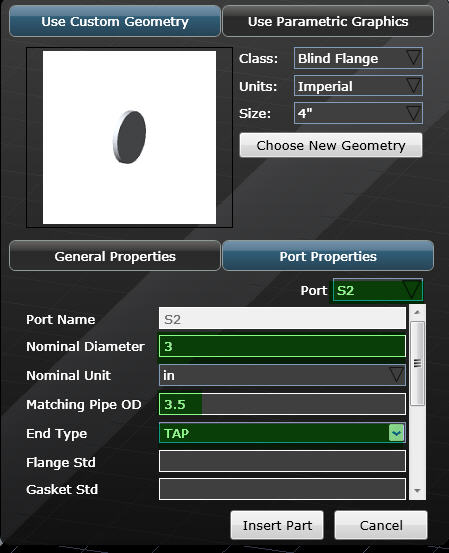Expand the Class dropdown showing Blind Flange
449x553 pixels.
click(x=358, y=58)
